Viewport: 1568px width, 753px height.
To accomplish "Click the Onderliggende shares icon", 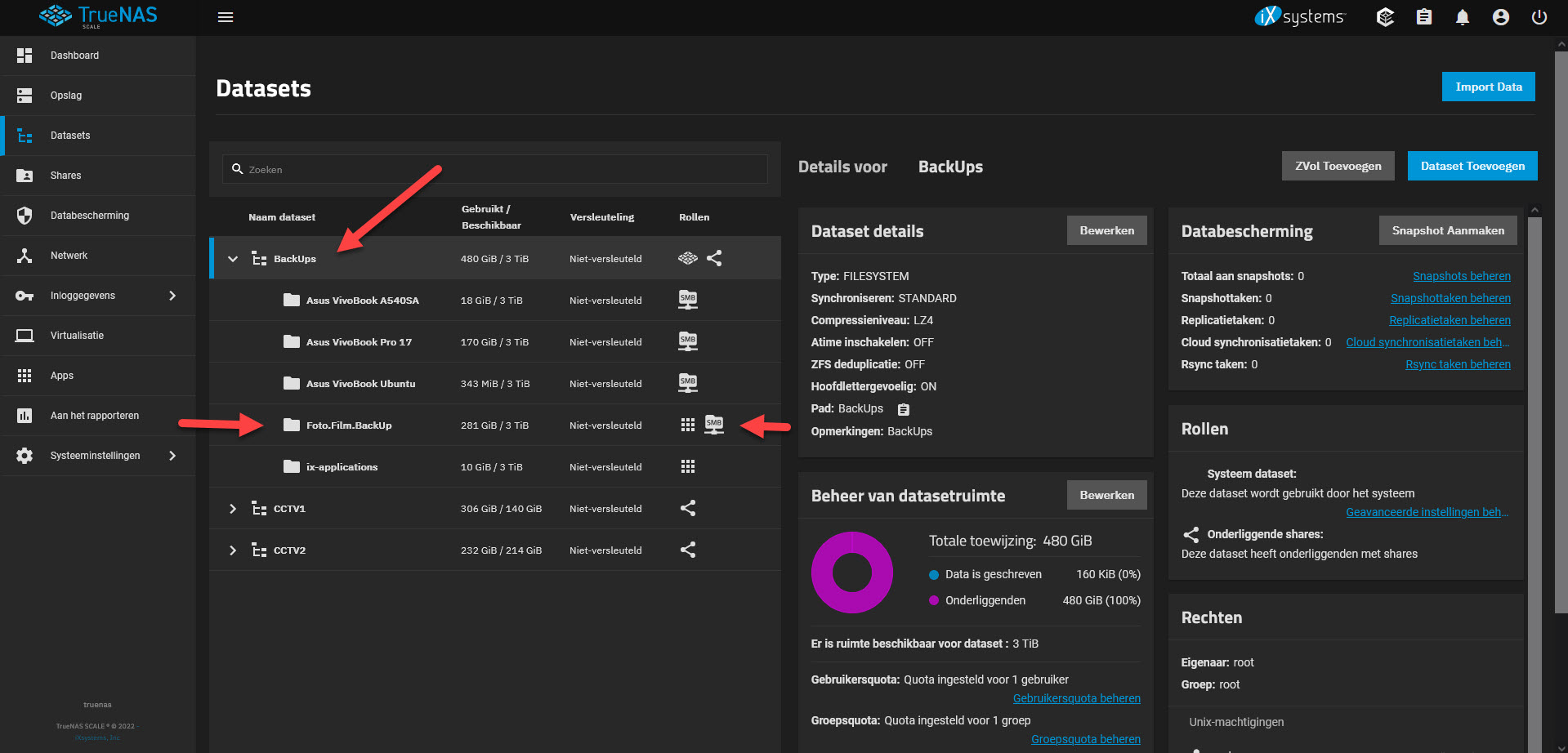I will coord(1191,534).
